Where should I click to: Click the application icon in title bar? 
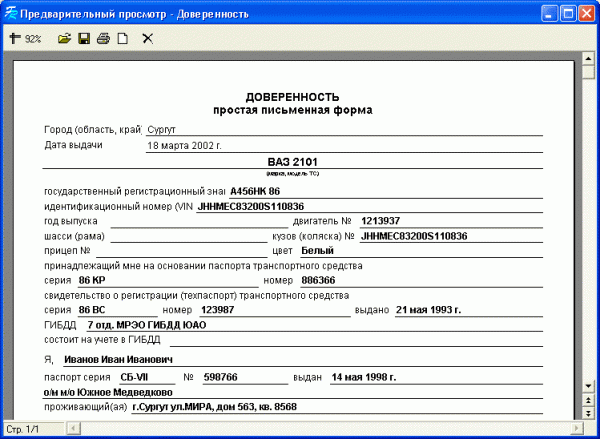(12, 12)
